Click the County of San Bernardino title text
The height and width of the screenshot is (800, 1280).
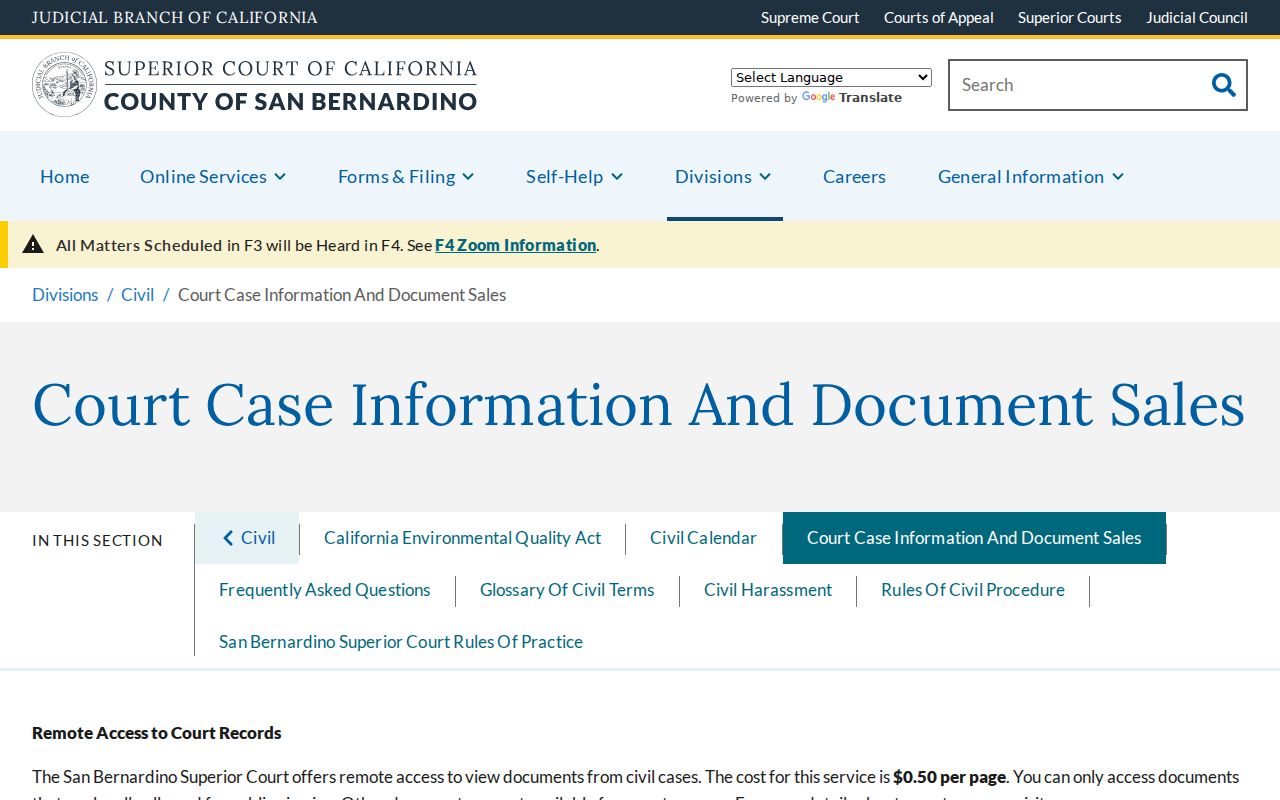(x=290, y=101)
